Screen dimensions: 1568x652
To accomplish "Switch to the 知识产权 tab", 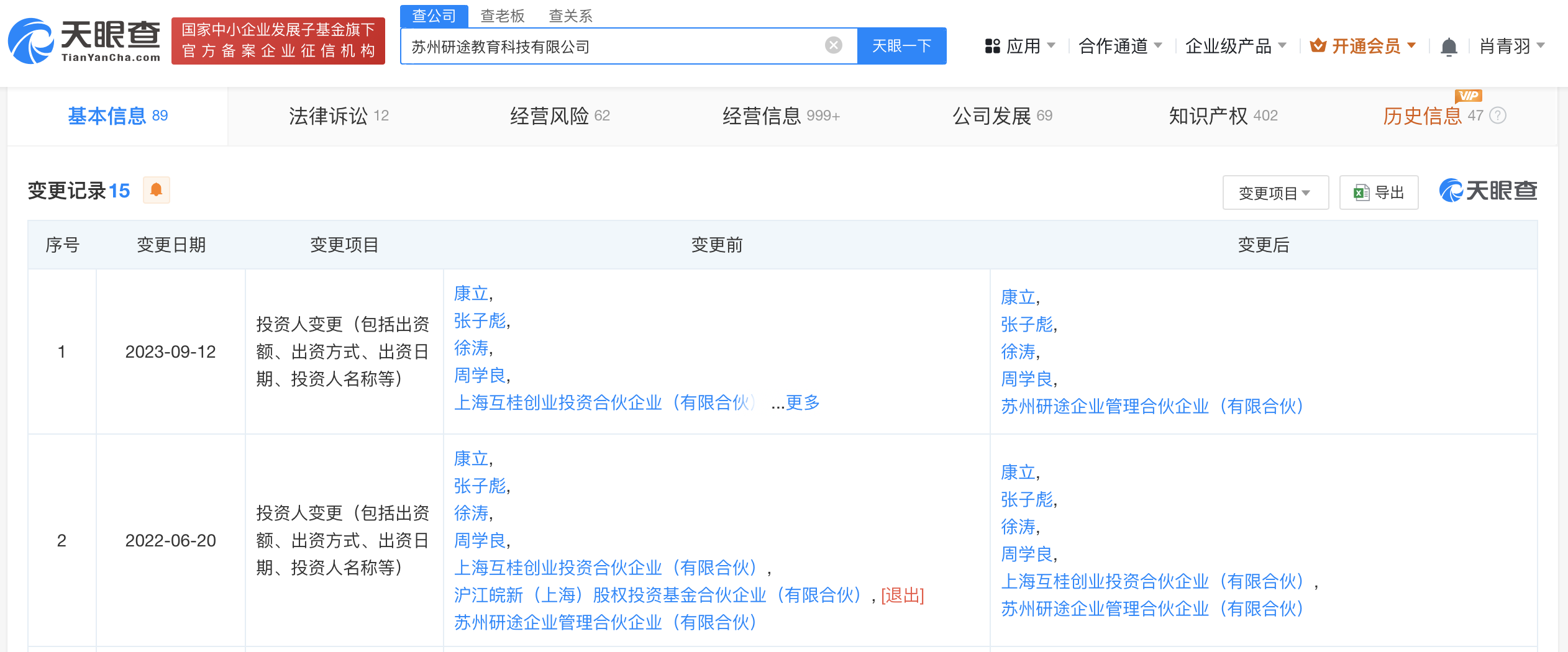I will point(1223,116).
